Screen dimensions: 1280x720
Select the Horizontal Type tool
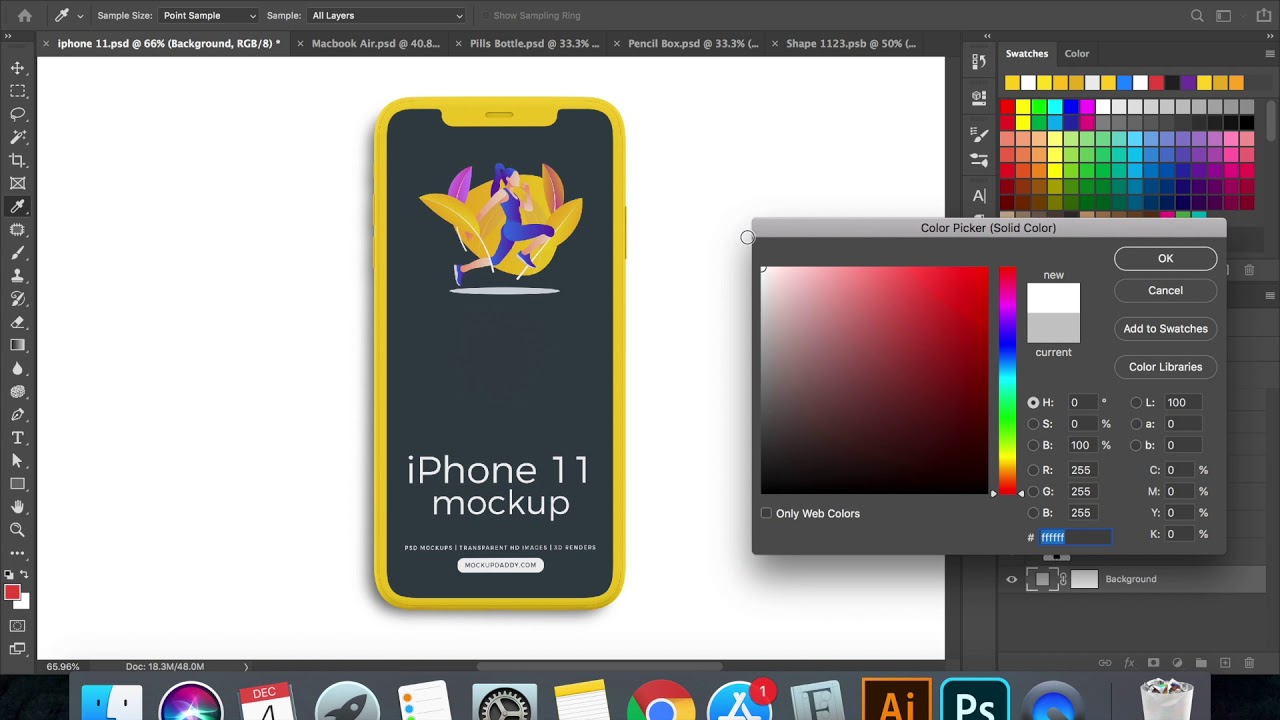pyautogui.click(x=17, y=438)
